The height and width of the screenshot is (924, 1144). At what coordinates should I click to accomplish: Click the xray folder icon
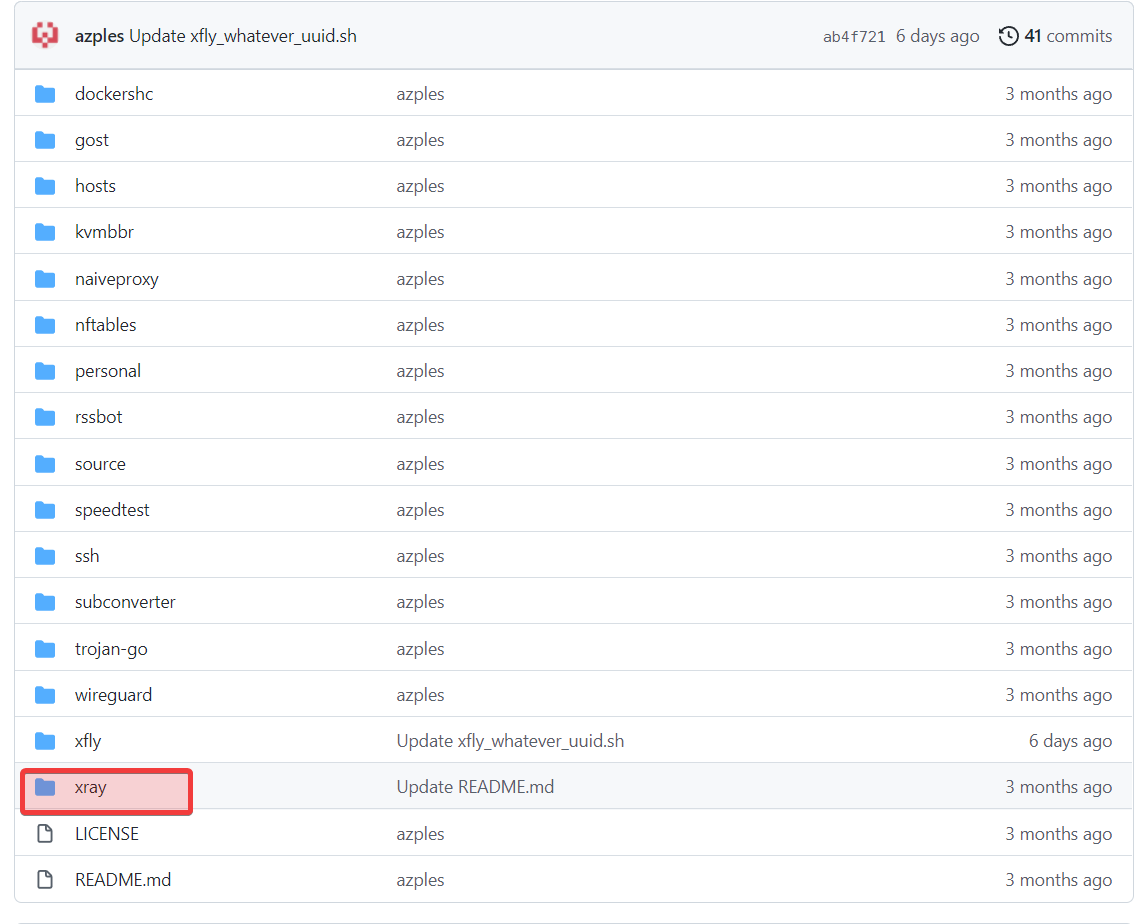[x=45, y=787]
